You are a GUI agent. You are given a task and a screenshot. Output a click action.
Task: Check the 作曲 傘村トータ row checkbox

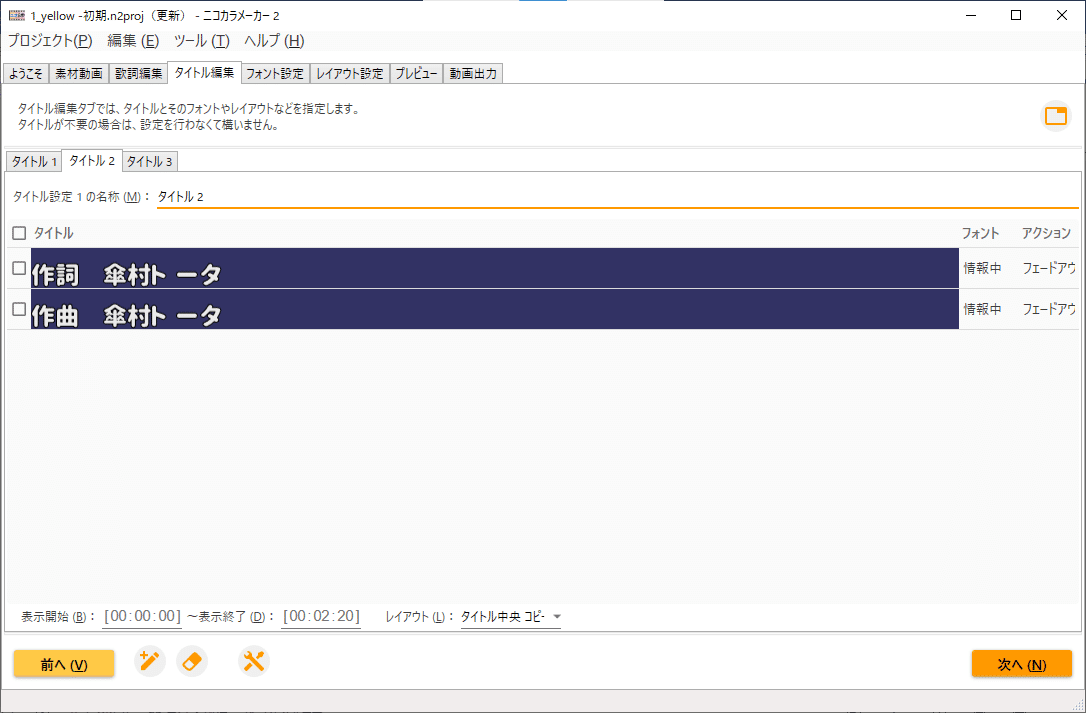pos(17,309)
